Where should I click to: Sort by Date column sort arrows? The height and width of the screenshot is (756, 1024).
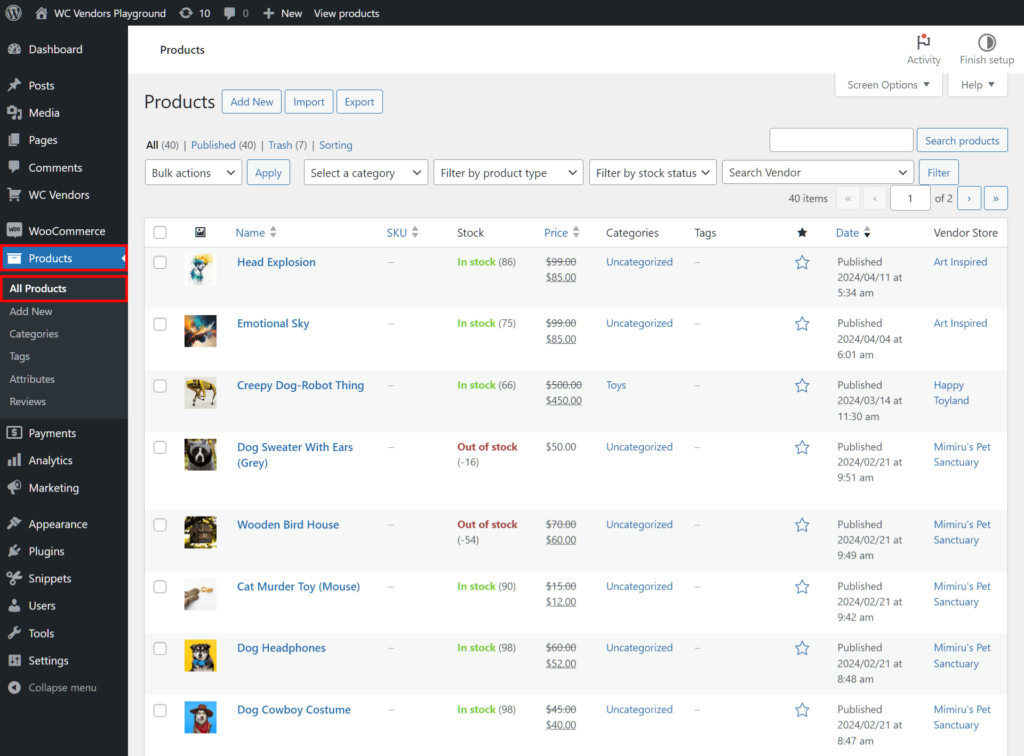[x=867, y=232]
